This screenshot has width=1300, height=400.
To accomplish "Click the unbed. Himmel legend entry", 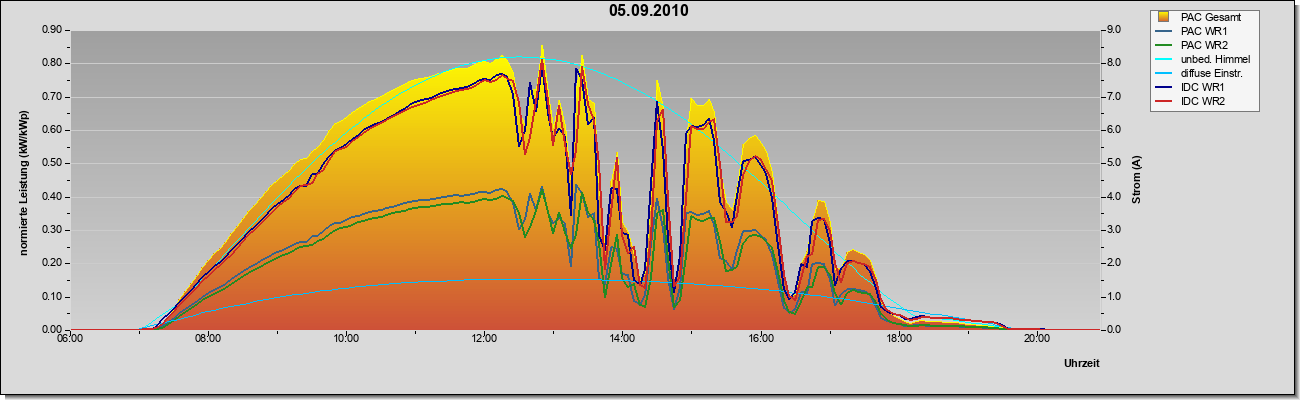I will click(1201, 59).
